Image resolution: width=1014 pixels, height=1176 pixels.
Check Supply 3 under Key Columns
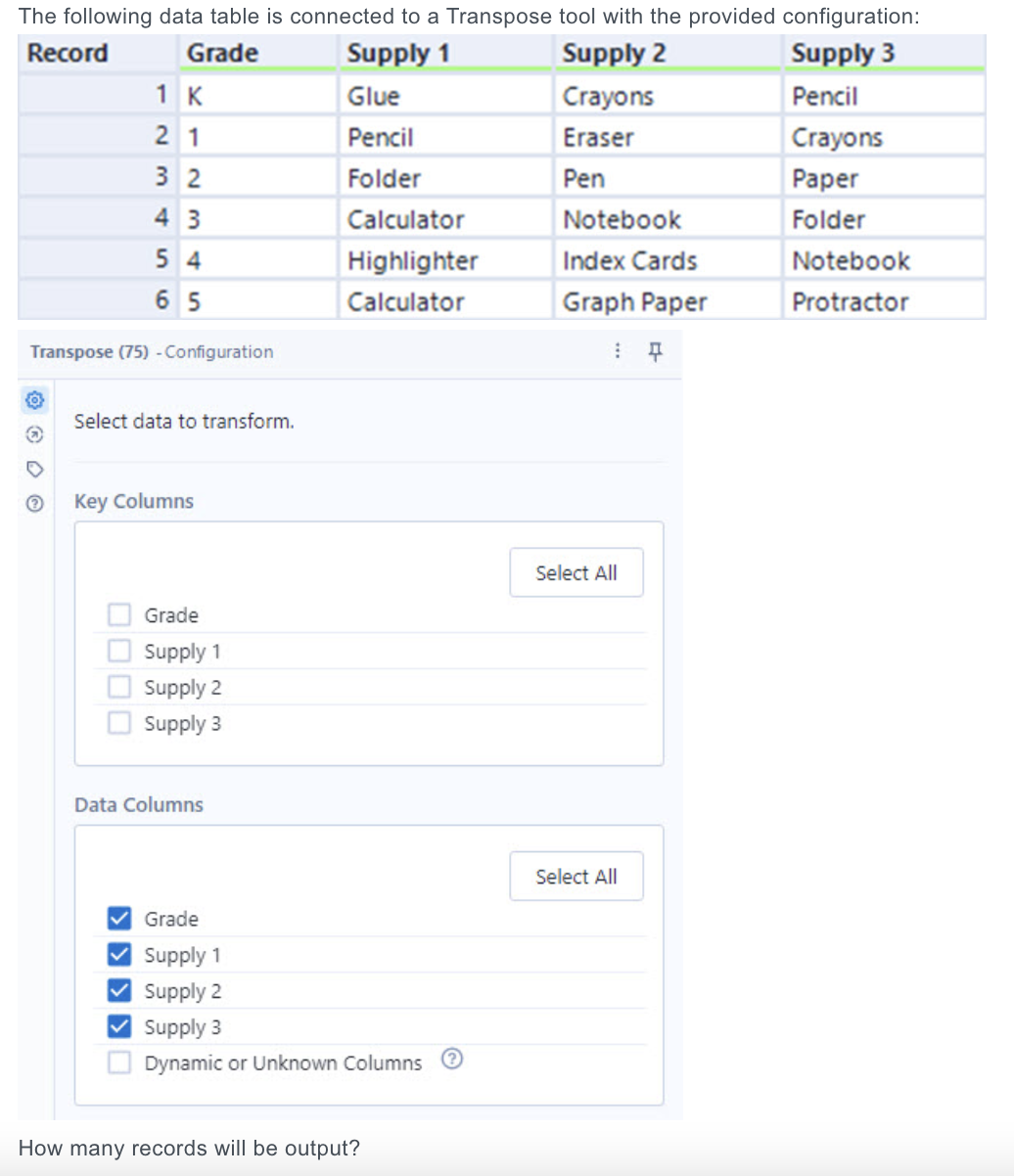click(x=118, y=723)
